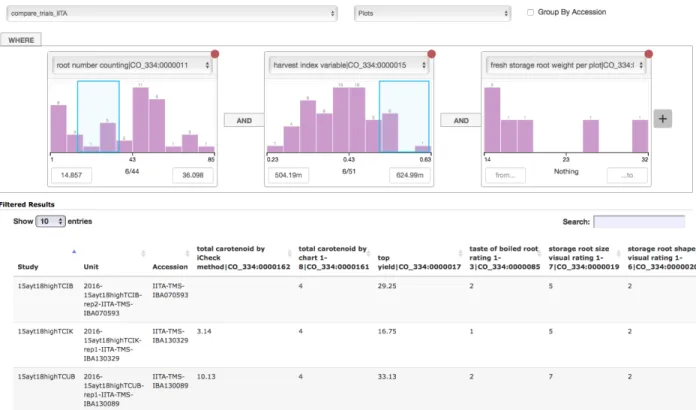Click the harvest index maximum field 624.99m
The image size is (696, 410).
click(x=409, y=175)
